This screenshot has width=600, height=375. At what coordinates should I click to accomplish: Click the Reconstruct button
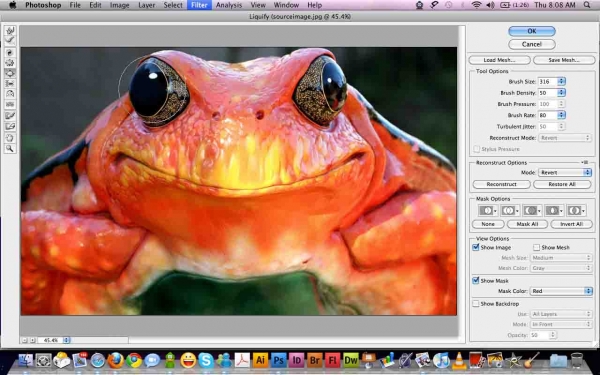pos(502,184)
